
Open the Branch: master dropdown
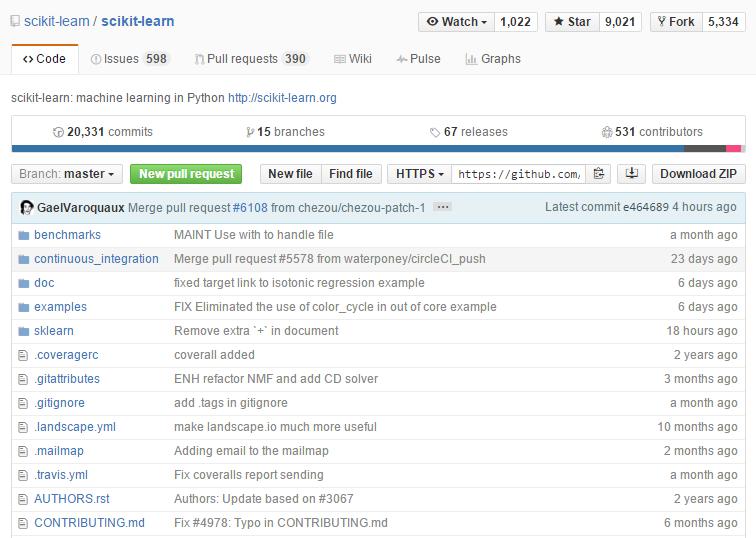click(x=67, y=174)
